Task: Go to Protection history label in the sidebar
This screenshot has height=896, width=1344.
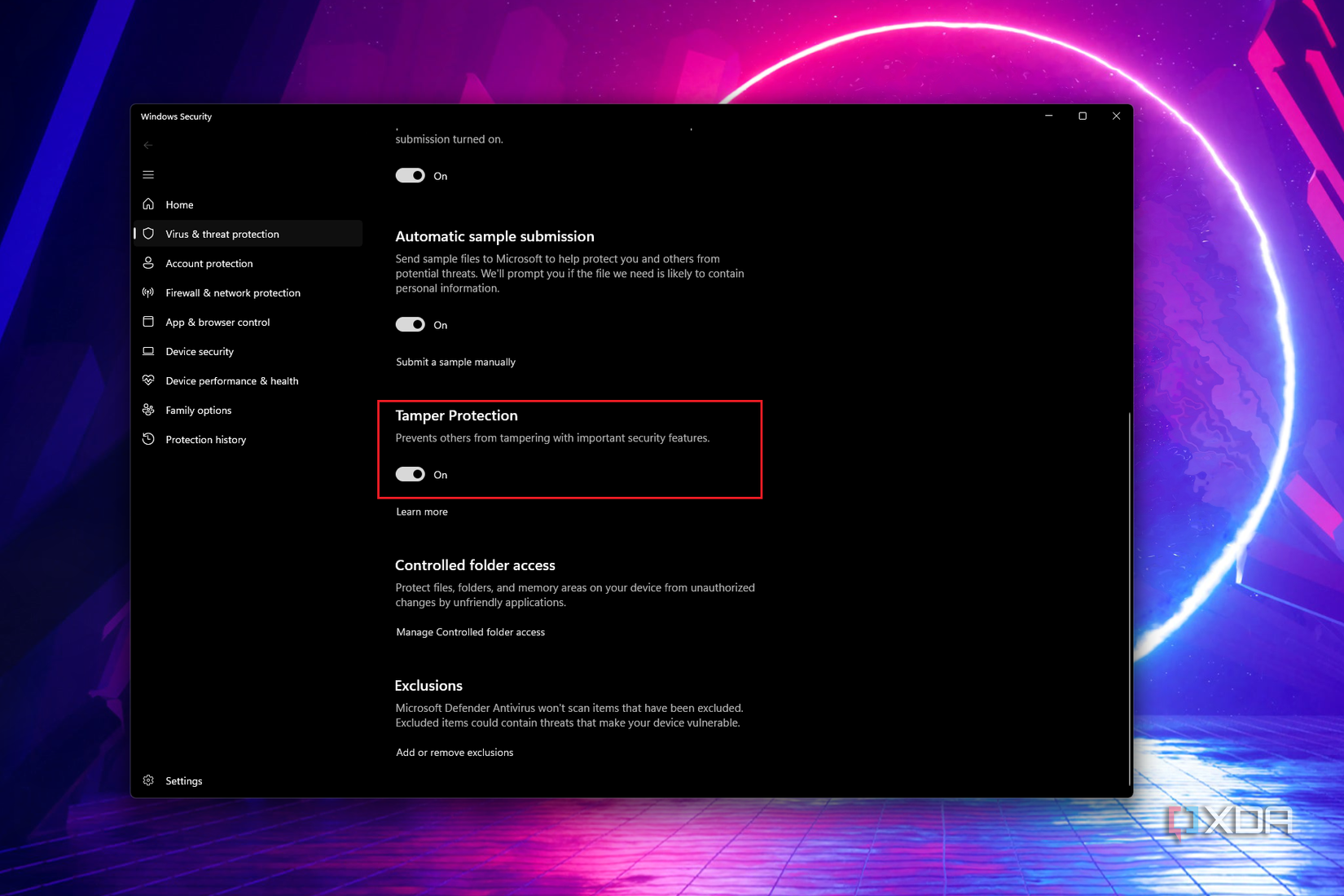Action: (x=206, y=439)
